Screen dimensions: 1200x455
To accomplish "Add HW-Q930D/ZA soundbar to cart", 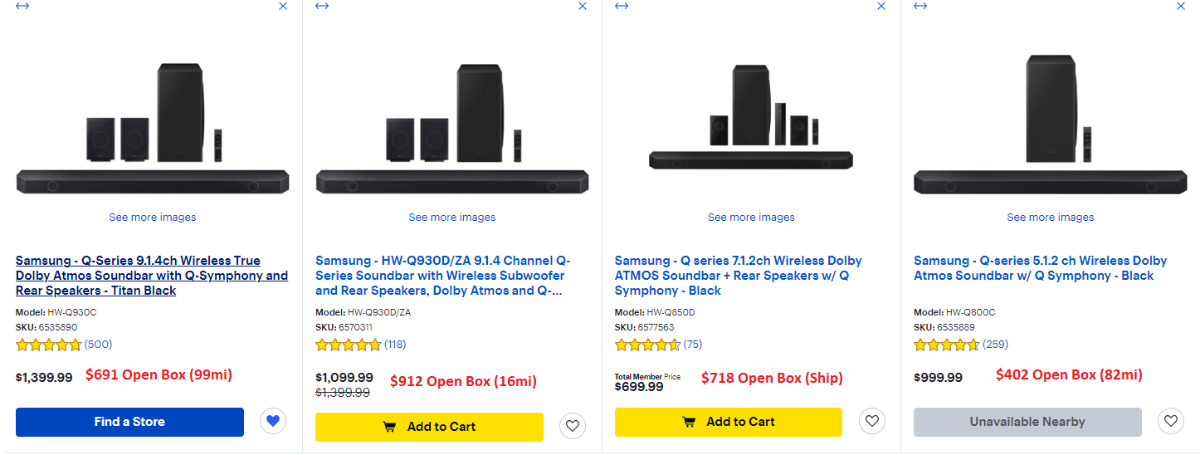I will (429, 427).
